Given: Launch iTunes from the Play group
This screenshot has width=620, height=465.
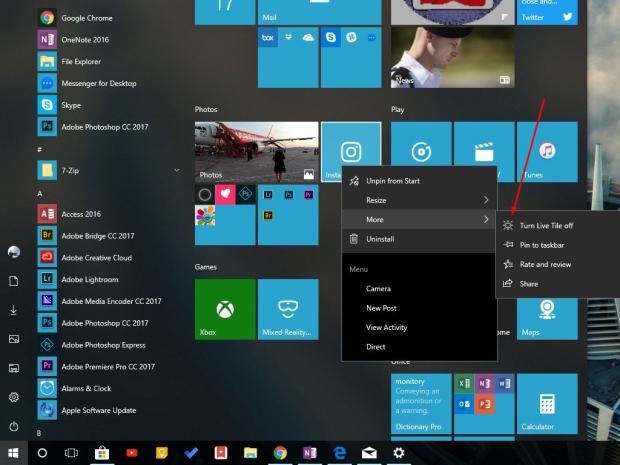Looking at the screenshot, I should (x=548, y=152).
